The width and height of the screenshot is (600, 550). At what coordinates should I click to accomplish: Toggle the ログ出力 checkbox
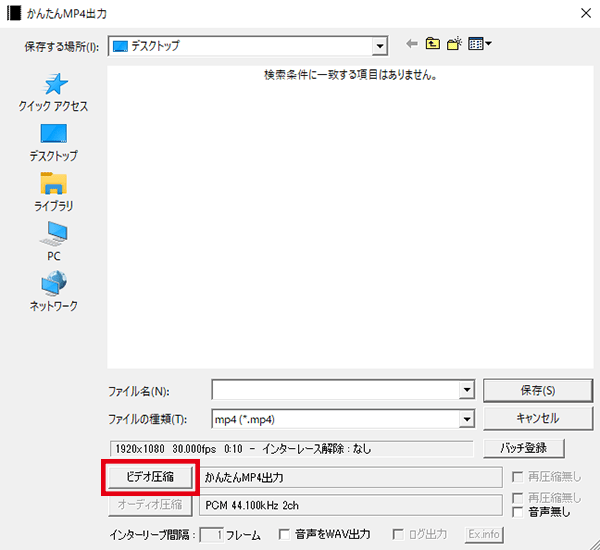pos(398,534)
